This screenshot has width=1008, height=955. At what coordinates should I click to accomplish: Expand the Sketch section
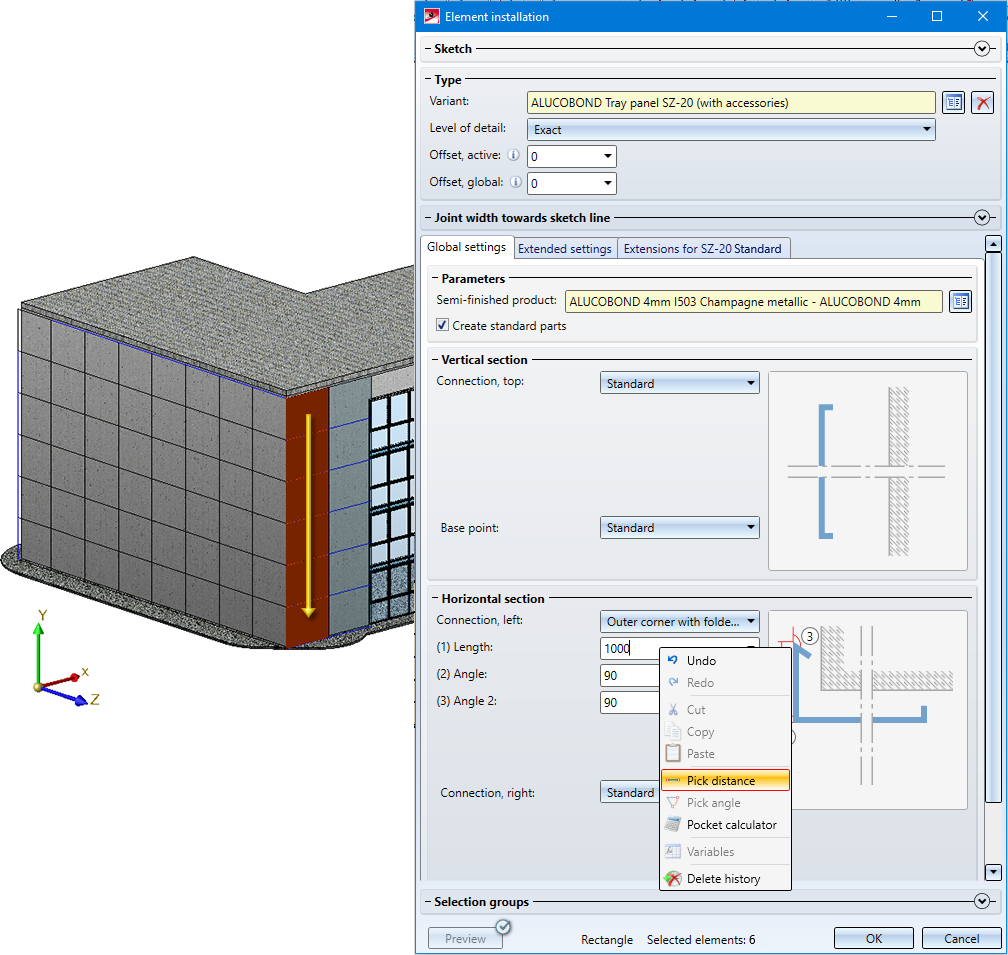(982, 48)
